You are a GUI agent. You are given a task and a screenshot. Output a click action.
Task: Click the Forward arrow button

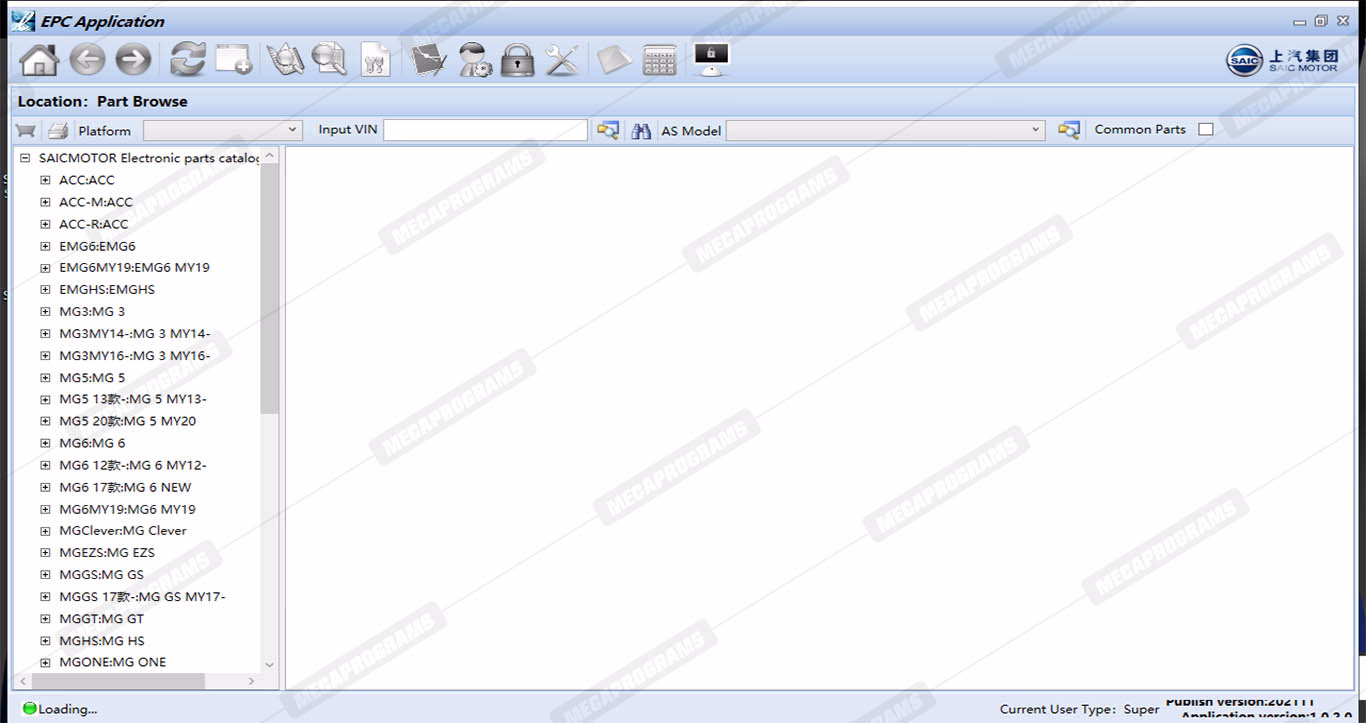133,60
